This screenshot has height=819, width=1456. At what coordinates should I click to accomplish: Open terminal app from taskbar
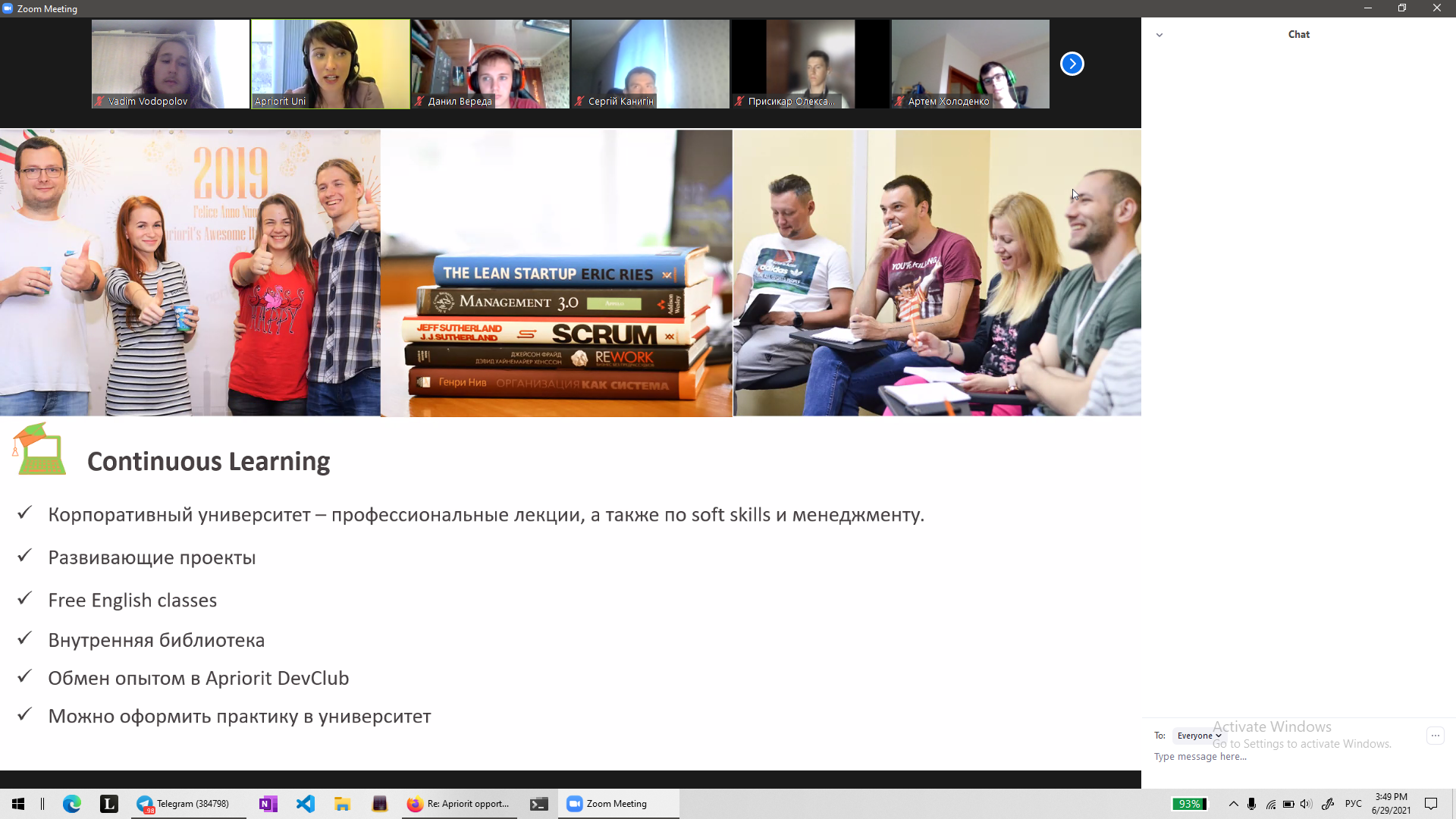[x=539, y=804]
